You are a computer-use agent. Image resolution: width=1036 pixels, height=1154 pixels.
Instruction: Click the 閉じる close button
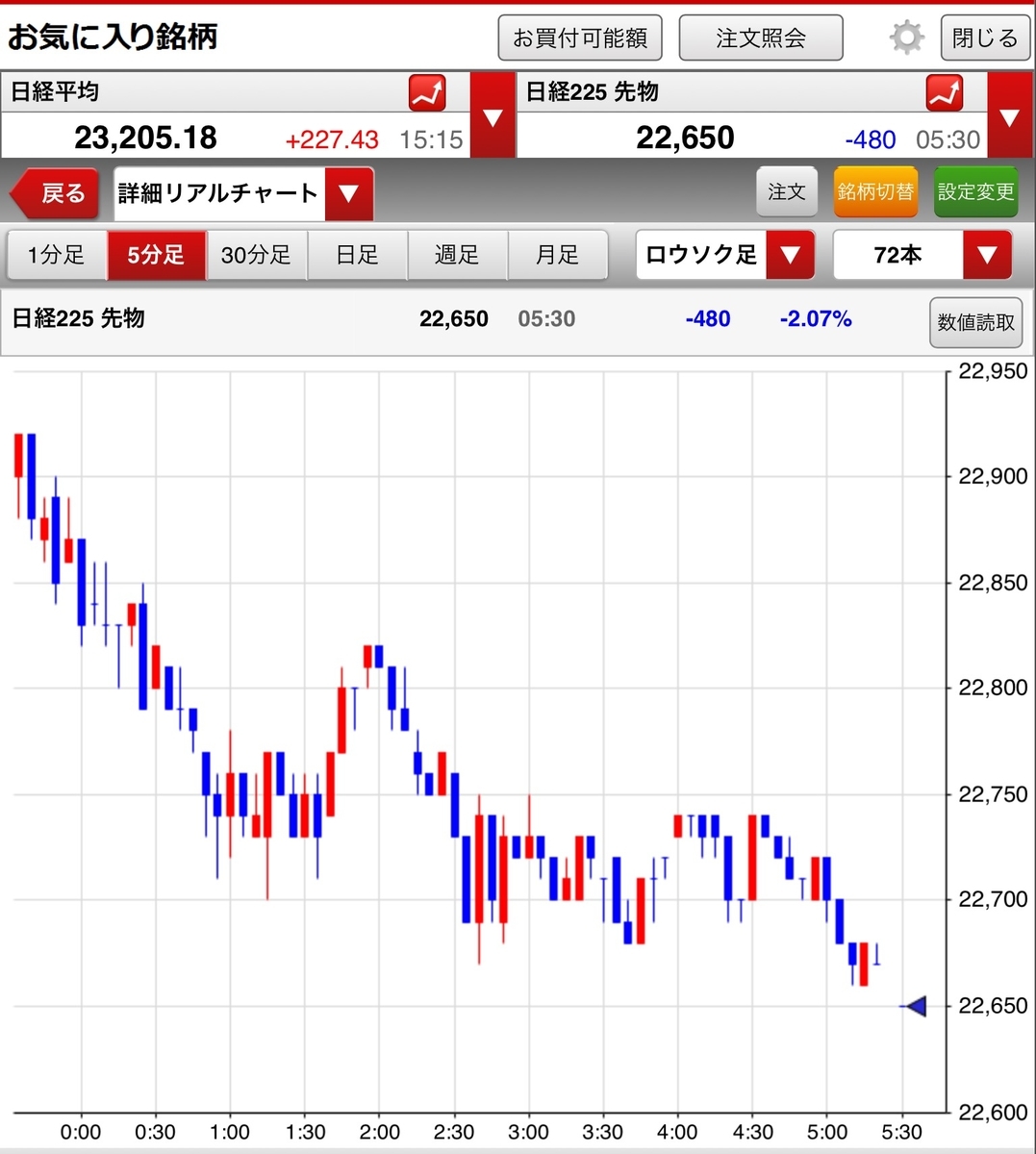click(x=985, y=38)
